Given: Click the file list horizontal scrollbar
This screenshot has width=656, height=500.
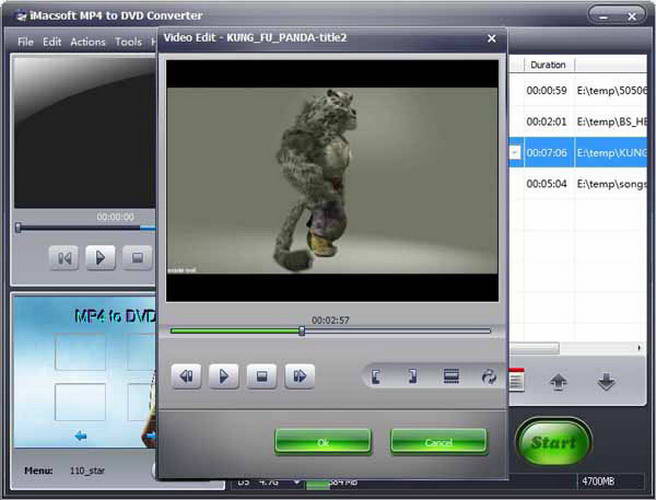Looking at the screenshot, I should pyautogui.click(x=534, y=348).
